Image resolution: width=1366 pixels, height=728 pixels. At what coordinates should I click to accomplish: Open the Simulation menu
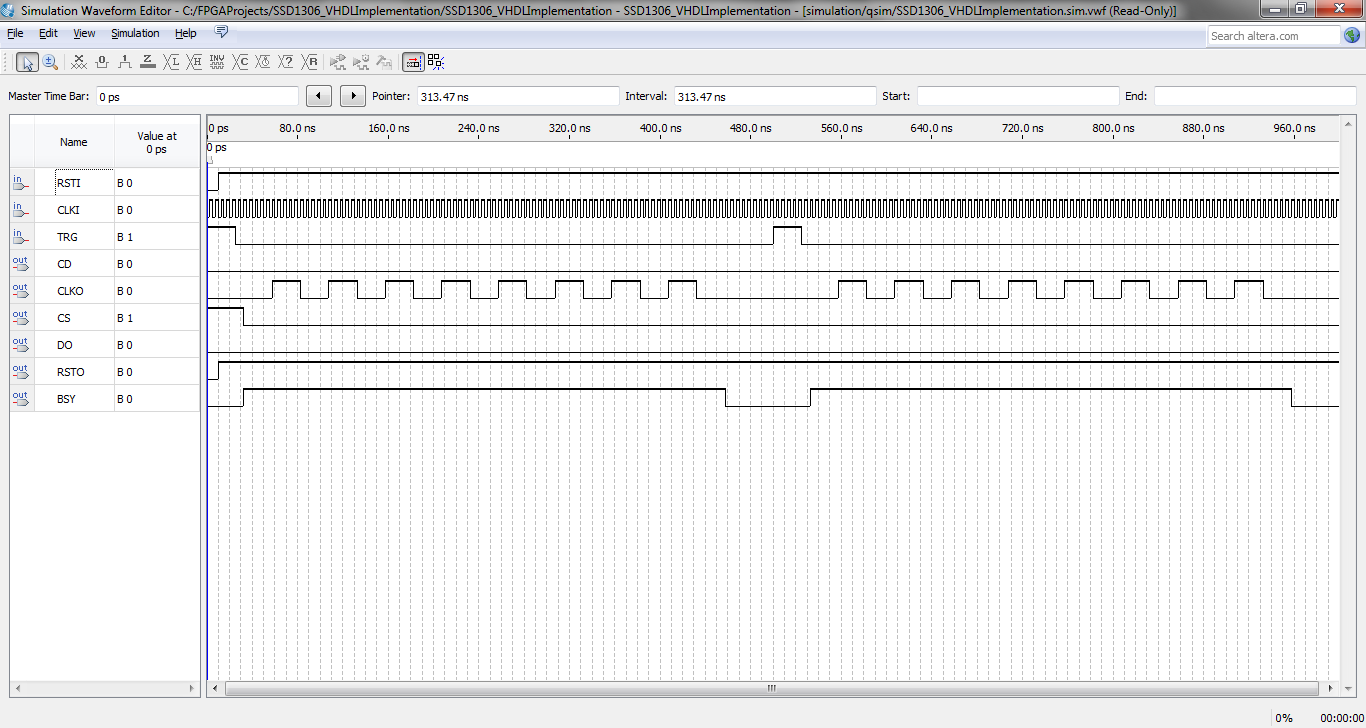click(135, 33)
